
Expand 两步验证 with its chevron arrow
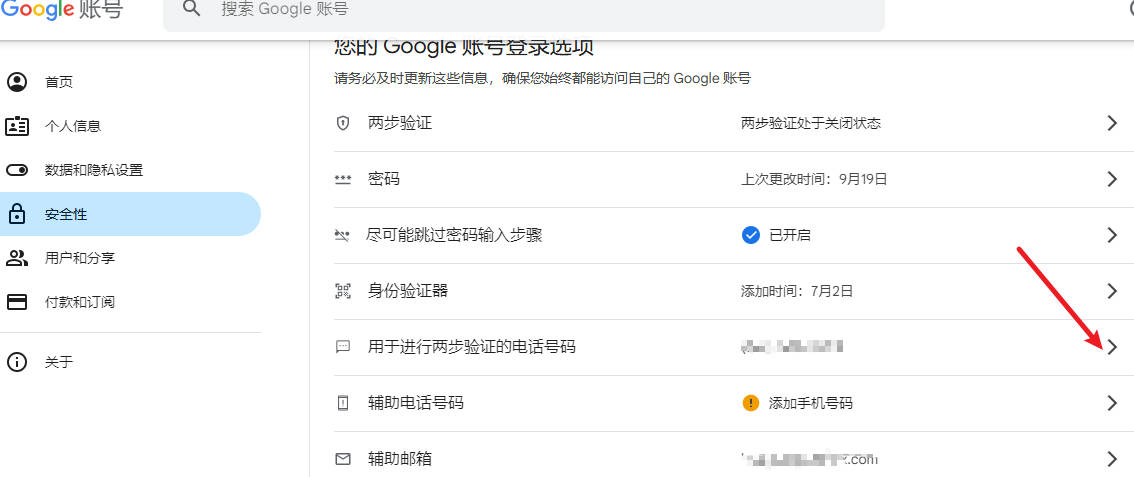1112,124
